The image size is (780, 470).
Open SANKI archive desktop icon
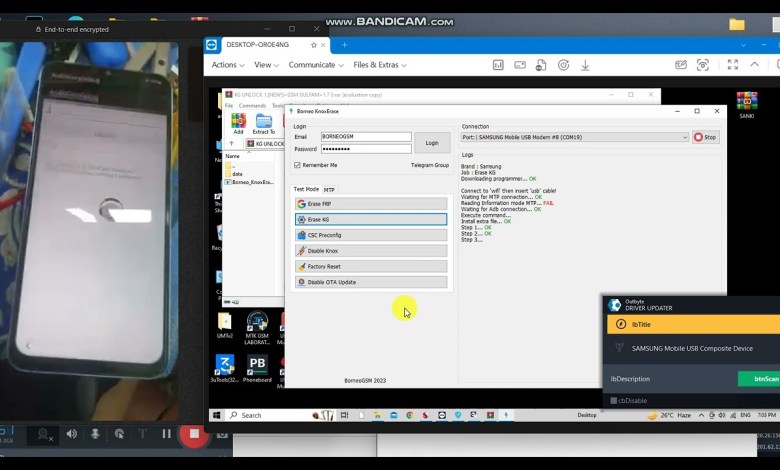(747, 105)
